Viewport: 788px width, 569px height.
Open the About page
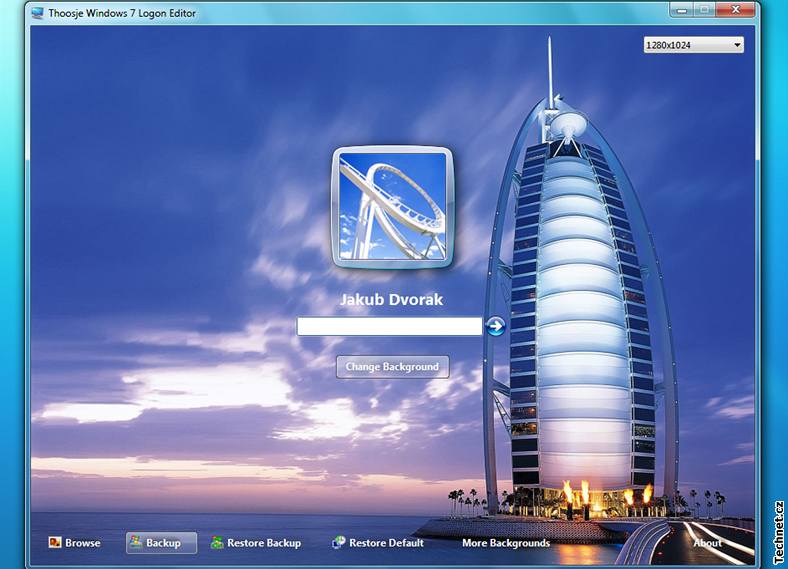click(707, 543)
